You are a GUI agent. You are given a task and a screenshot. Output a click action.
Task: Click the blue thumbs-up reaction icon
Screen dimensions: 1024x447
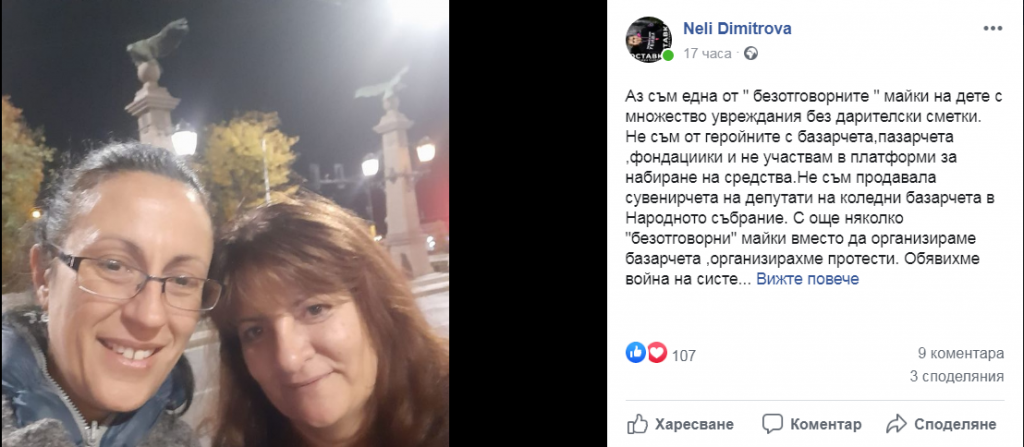[635, 353]
